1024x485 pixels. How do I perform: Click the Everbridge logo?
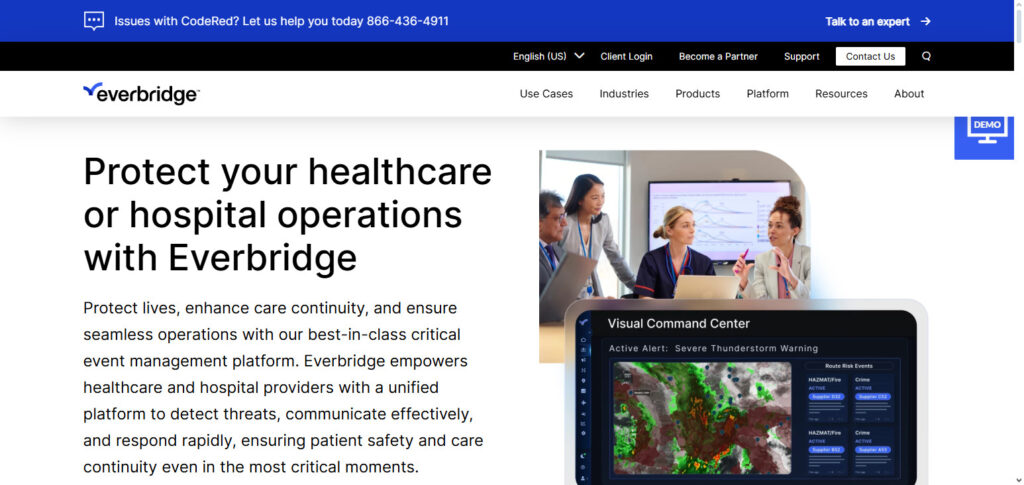[x=141, y=94]
